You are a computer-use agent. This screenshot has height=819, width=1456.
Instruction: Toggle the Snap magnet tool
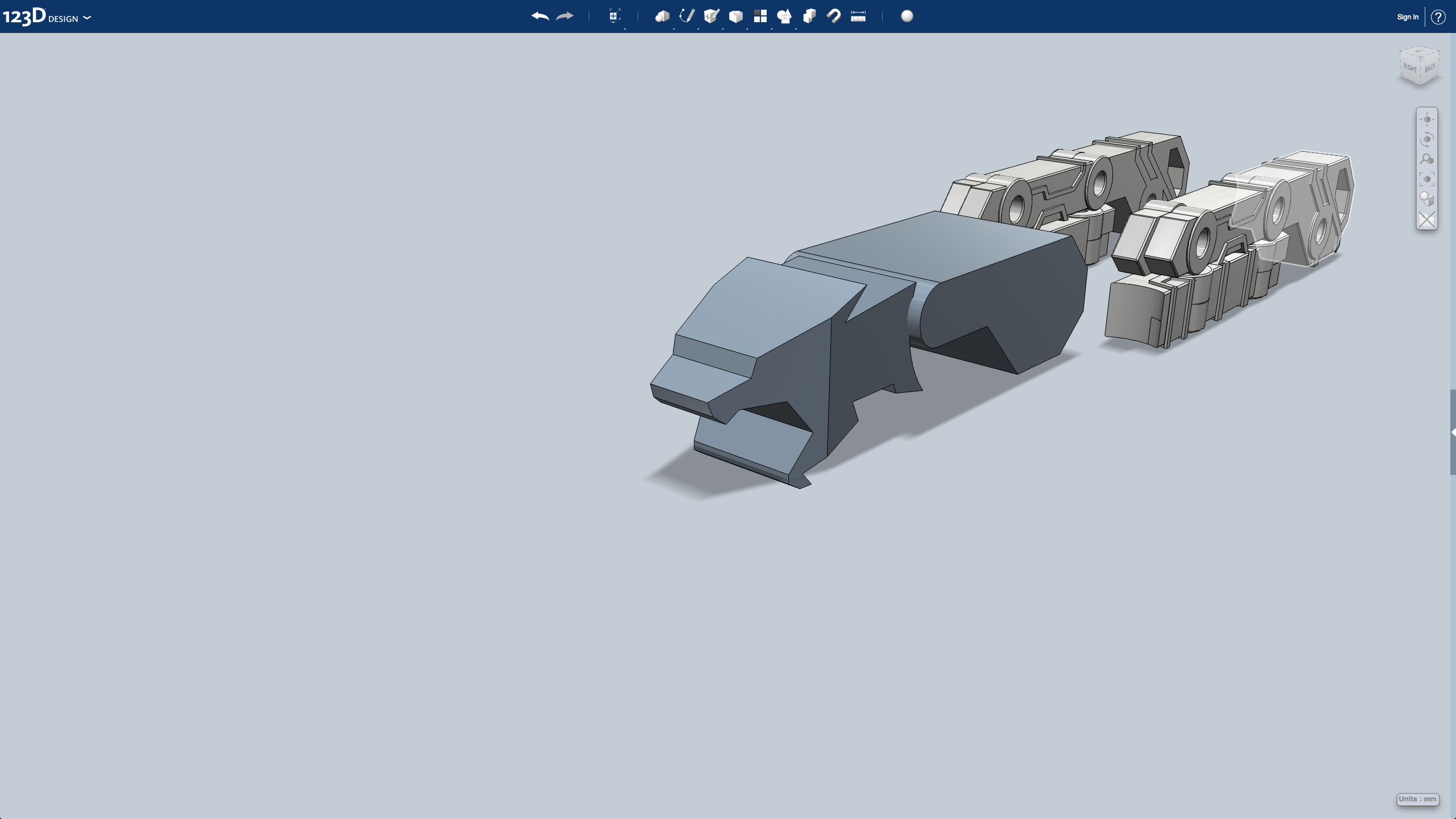pos(834,16)
